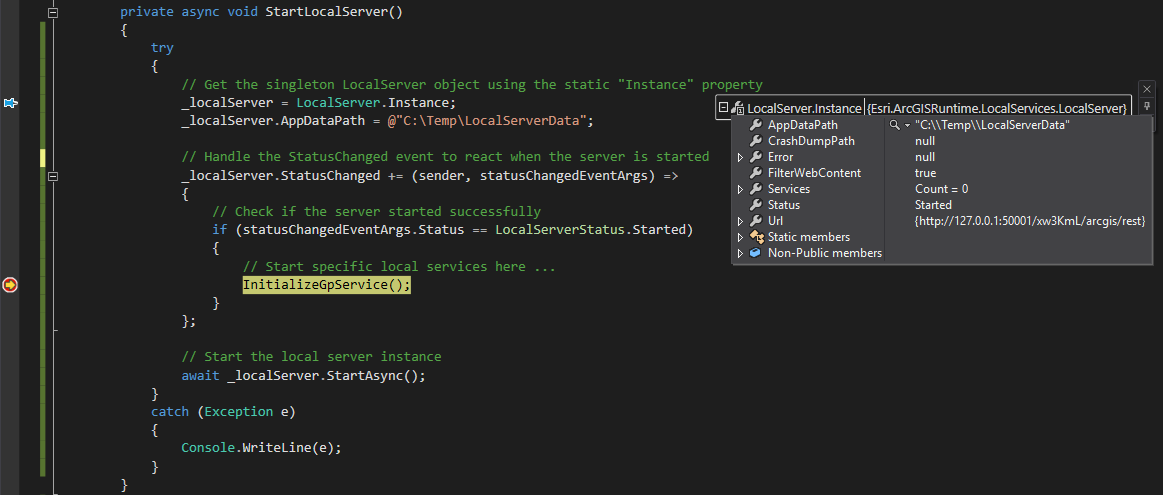1163x495 pixels.
Task: Click the AppDataPath property name
Action: pos(803,125)
